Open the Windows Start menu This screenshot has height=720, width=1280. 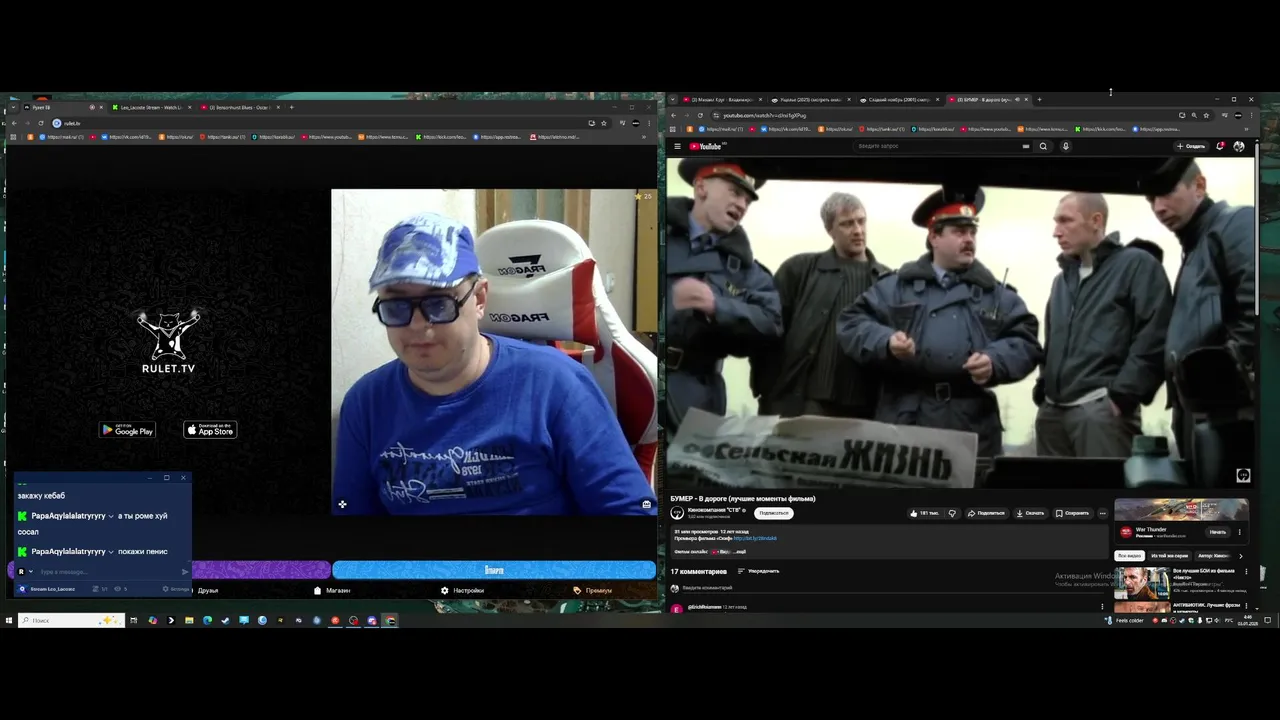(x=8, y=620)
